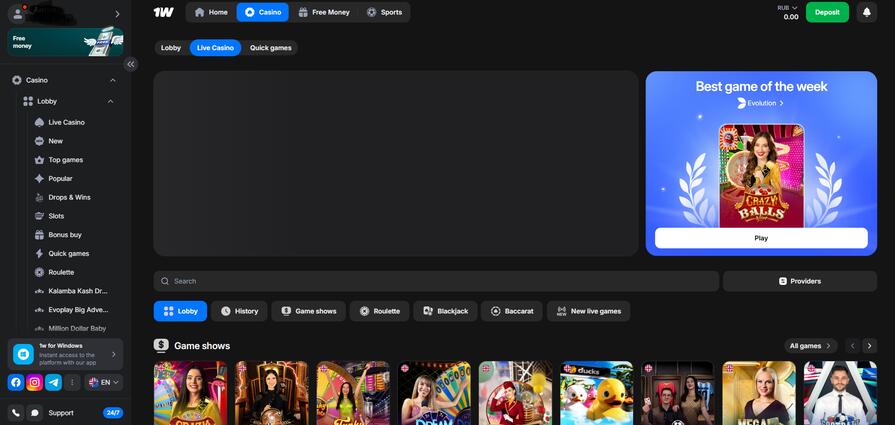The image size is (895, 425).
Task: Click the notification bell icon
Action: pyautogui.click(x=866, y=12)
